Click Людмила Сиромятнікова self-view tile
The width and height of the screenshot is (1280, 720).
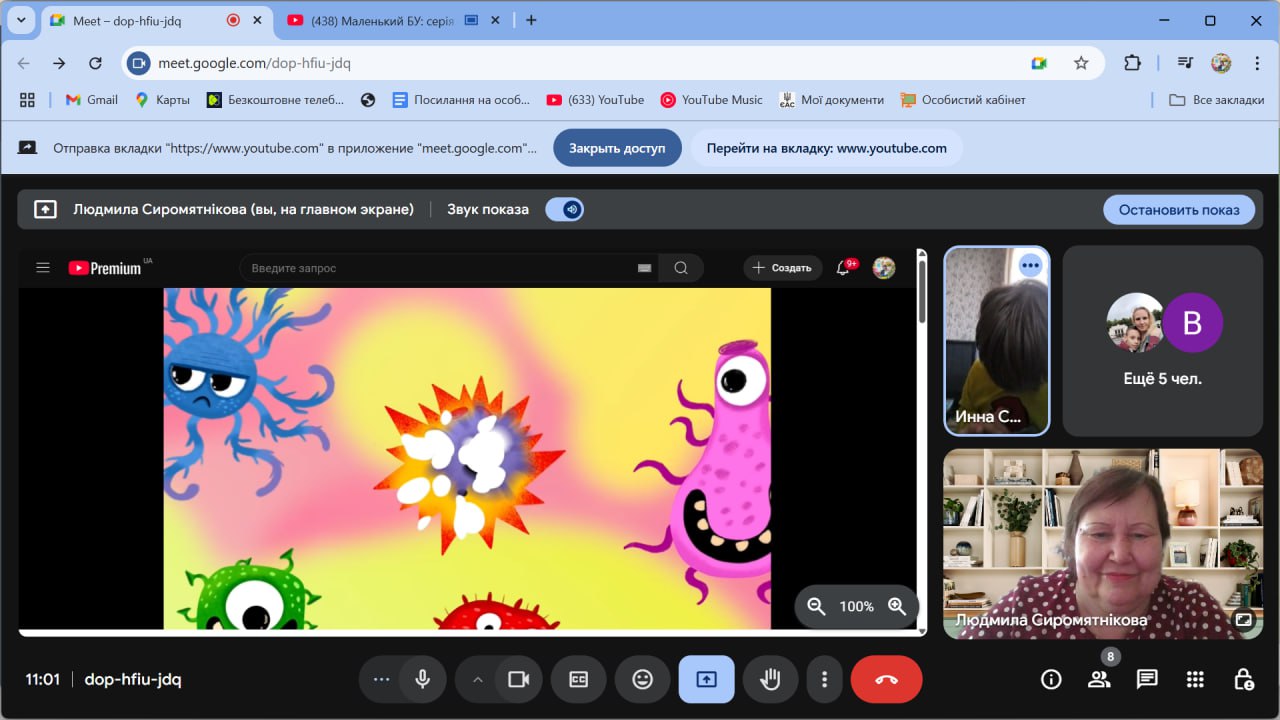coord(1103,543)
